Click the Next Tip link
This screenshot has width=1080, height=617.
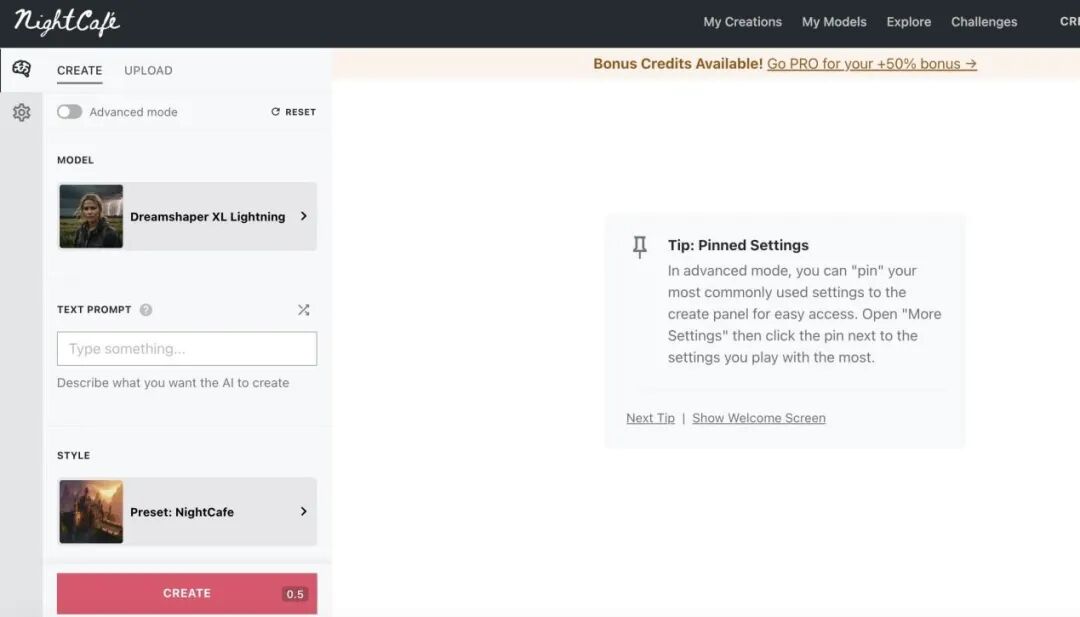coord(650,418)
